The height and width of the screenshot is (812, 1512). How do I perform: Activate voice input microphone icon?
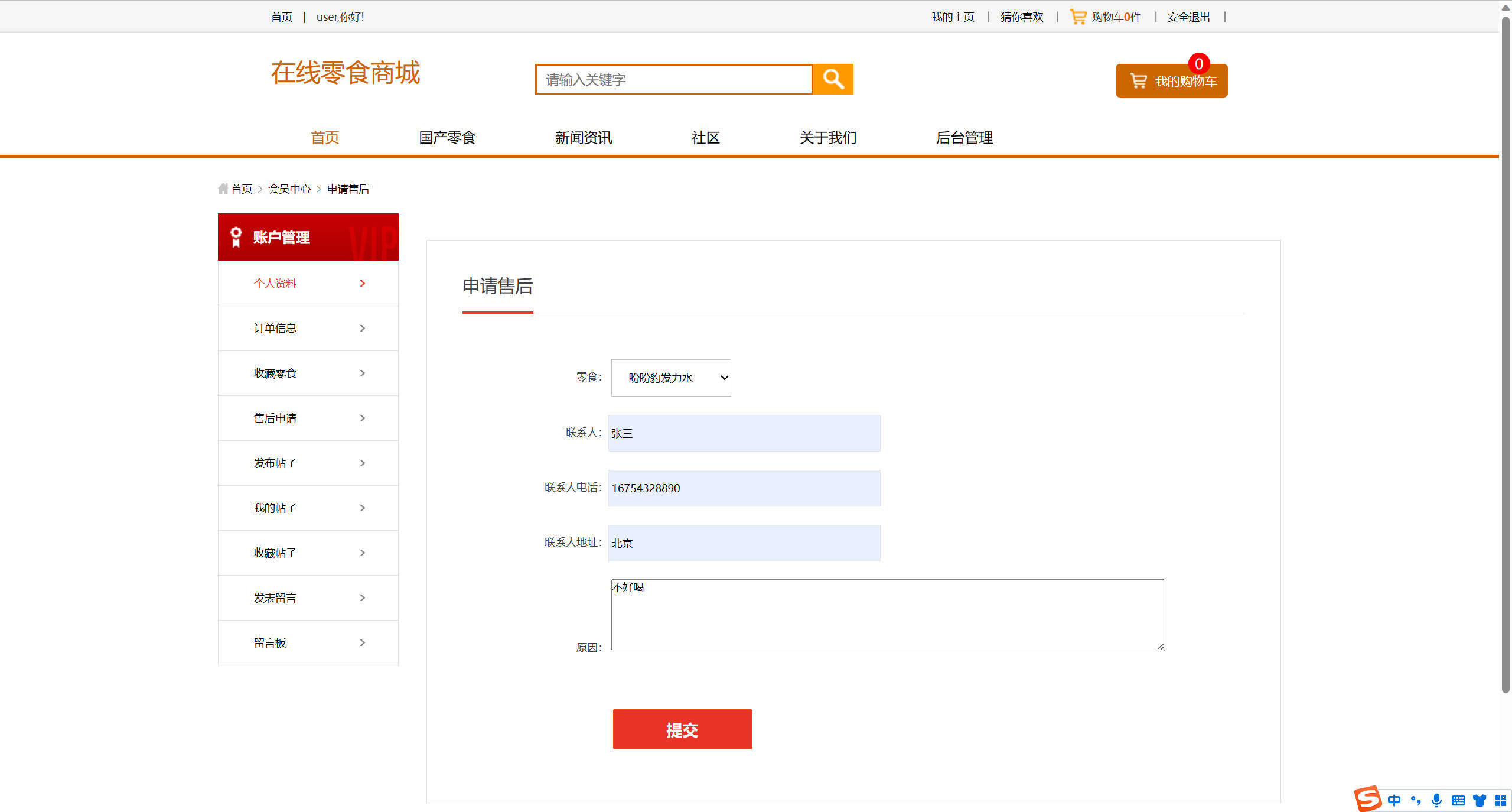click(x=1436, y=800)
